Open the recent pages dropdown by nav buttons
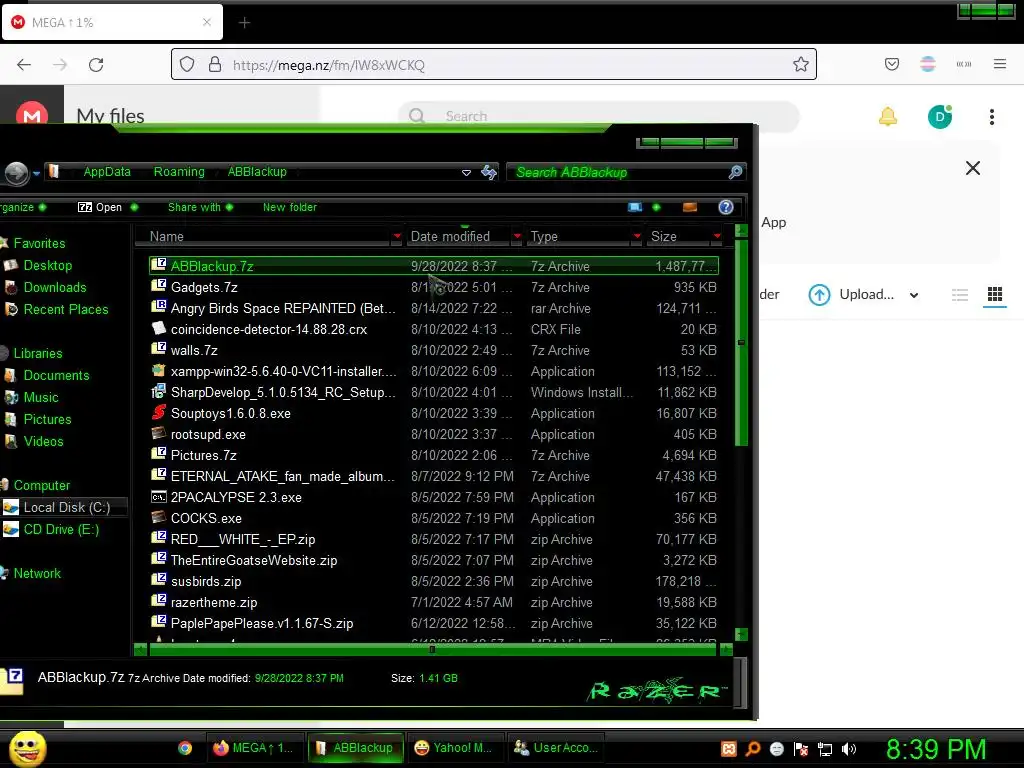Viewport: 1024px width, 768px height. [36, 173]
